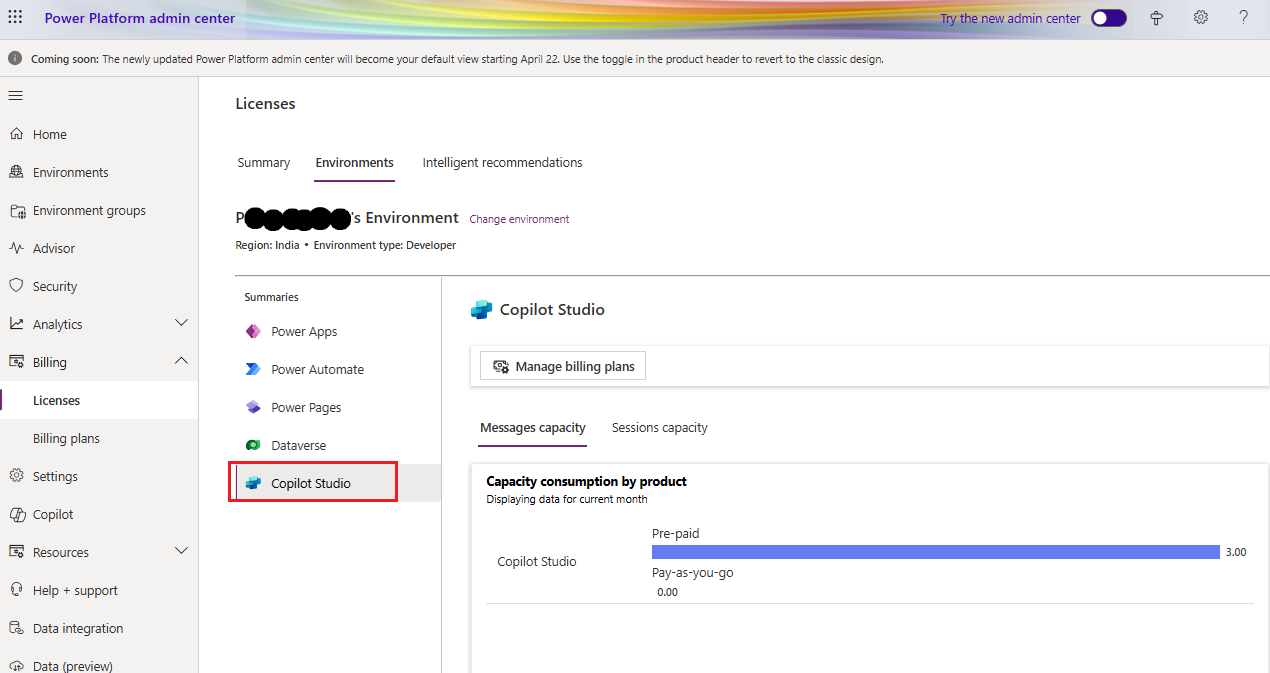
Task: Click the header icon beside the admin center toggle
Action: pos(1157,18)
